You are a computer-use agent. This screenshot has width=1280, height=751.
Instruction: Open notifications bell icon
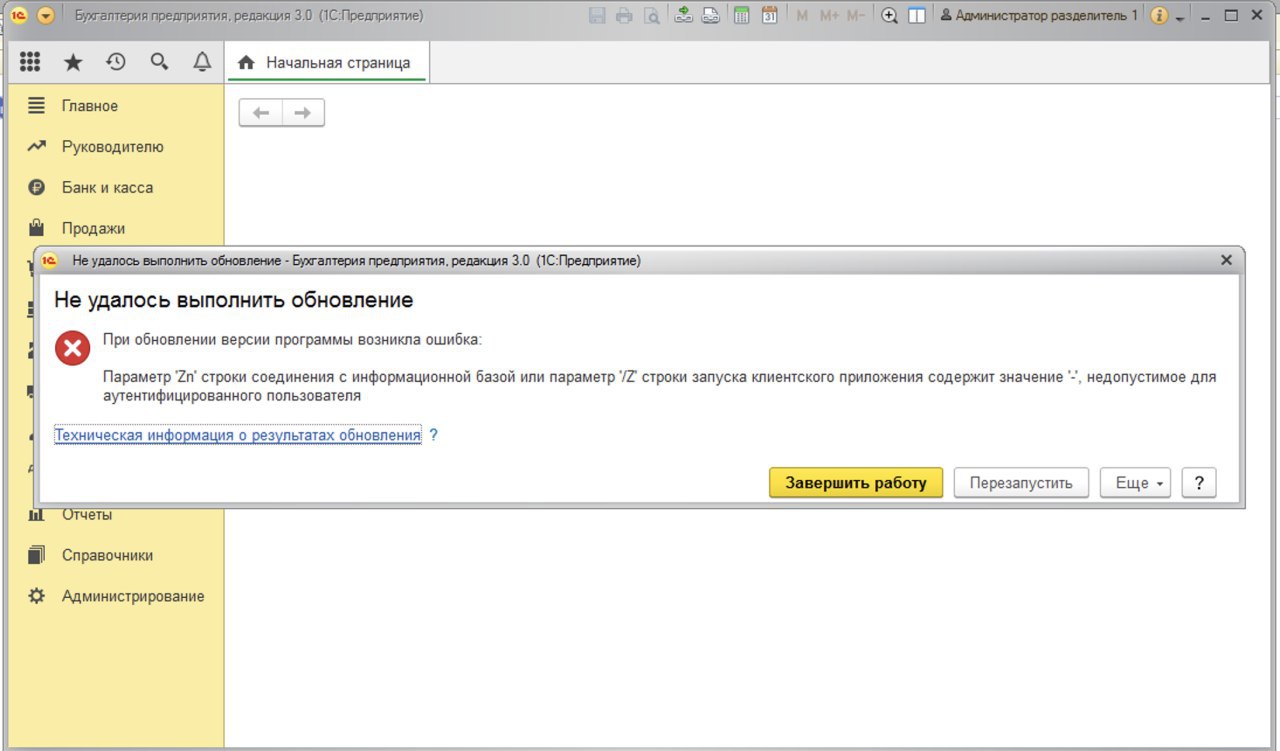tap(202, 62)
